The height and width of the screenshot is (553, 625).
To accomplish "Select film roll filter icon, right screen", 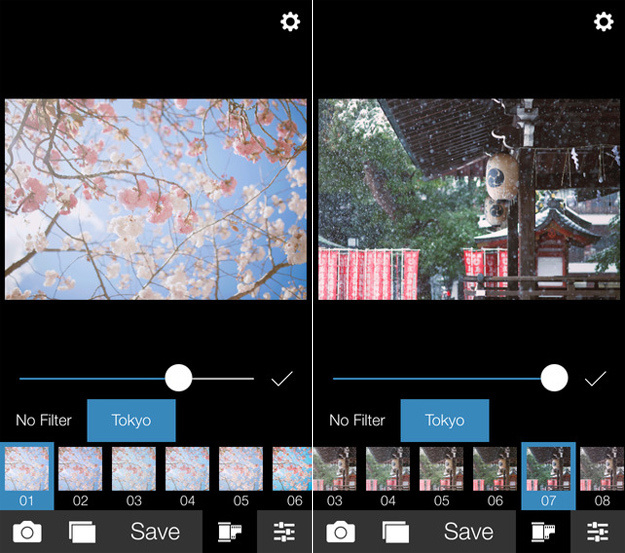I will 543,532.
